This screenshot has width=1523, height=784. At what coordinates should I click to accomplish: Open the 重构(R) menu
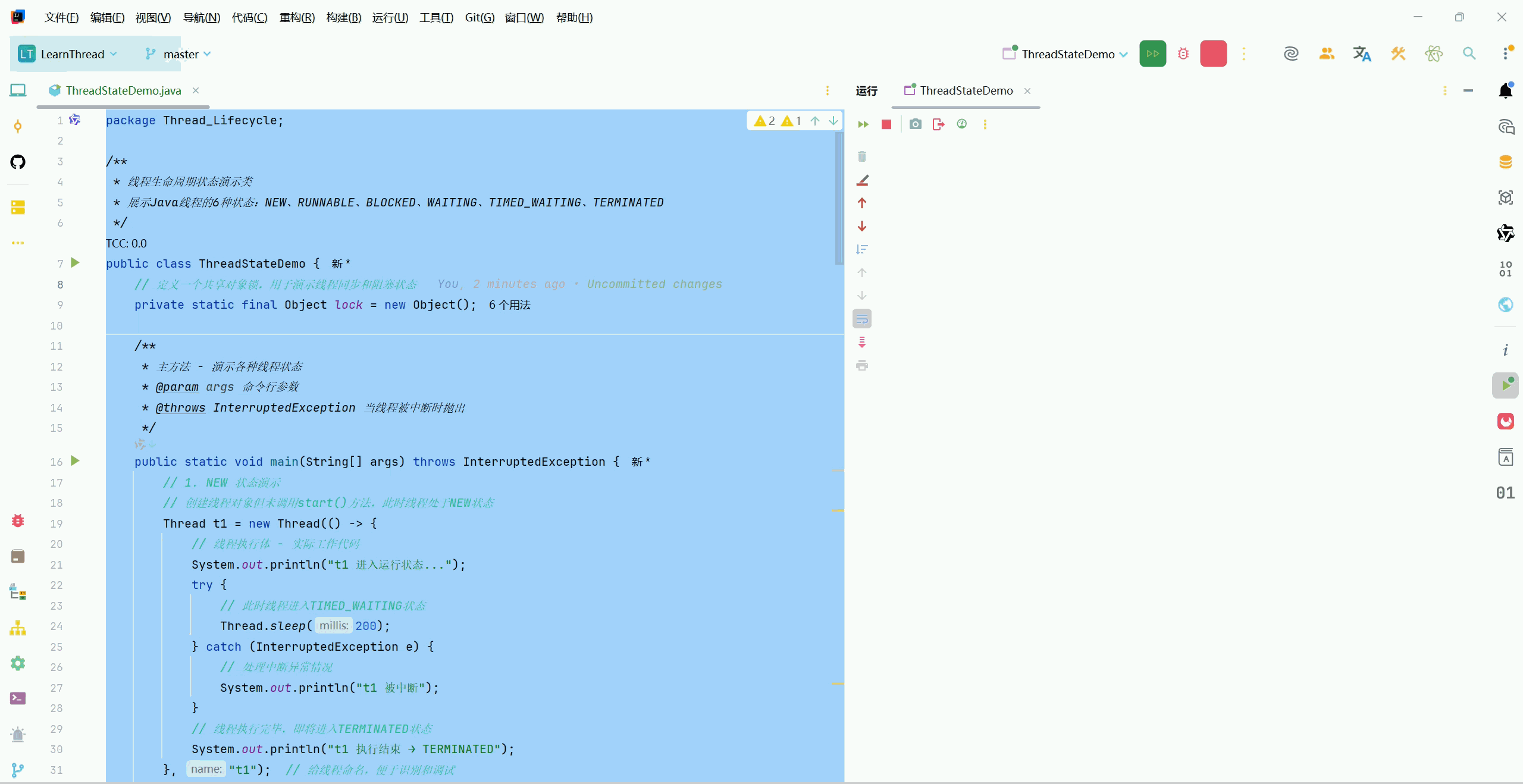297,17
